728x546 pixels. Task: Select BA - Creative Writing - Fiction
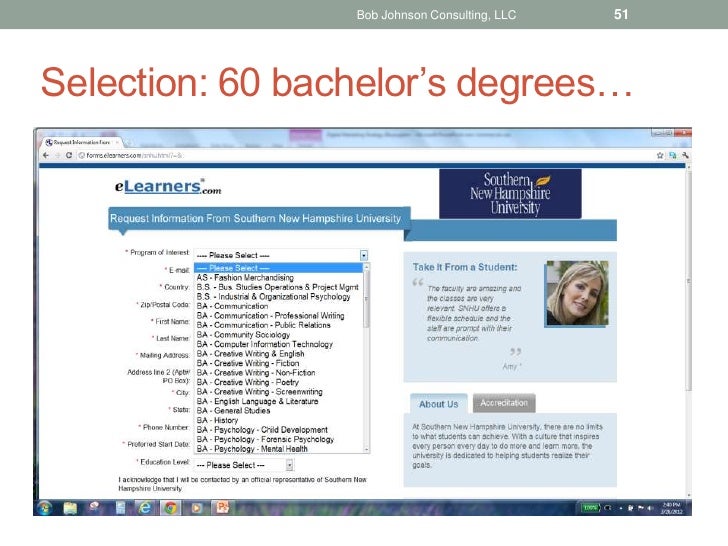tap(279, 363)
